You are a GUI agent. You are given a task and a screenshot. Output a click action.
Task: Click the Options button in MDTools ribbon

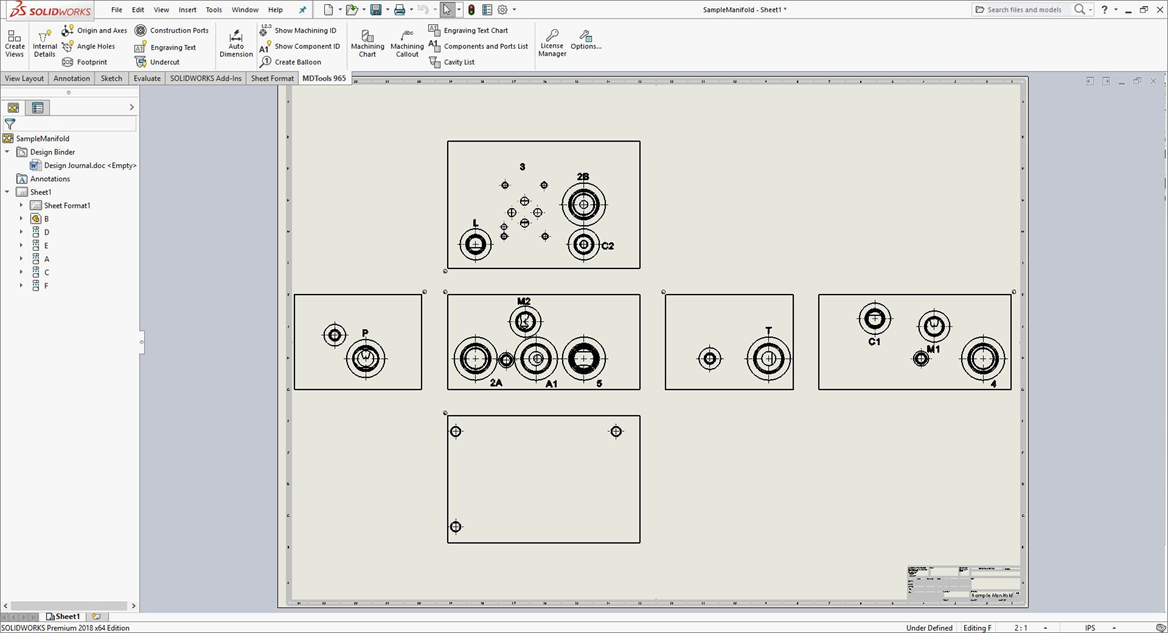tap(586, 42)
